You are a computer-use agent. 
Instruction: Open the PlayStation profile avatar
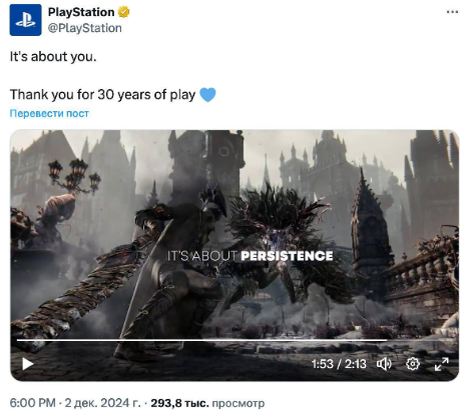[25, 20]
